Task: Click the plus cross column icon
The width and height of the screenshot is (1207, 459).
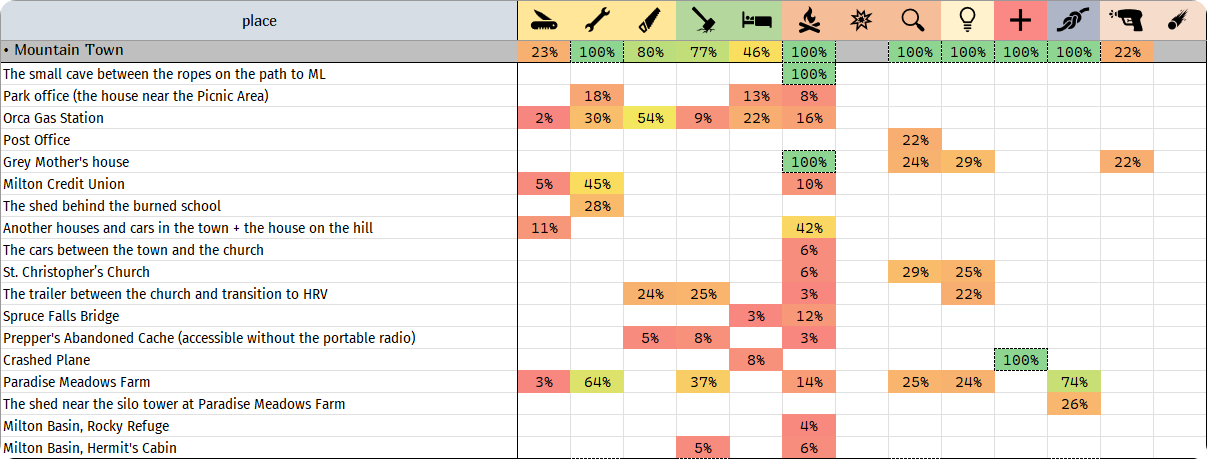Action: click(1020, 20)
